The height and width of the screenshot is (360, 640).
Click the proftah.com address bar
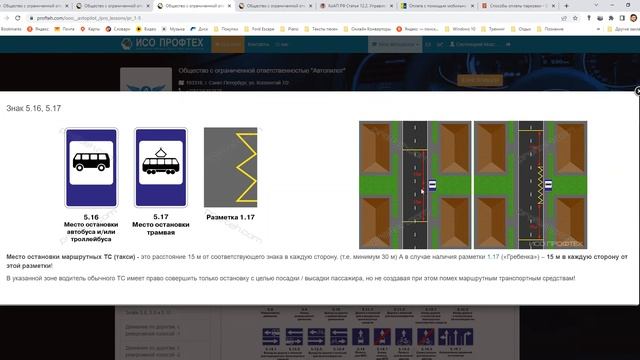pyautogui.click(x=286, y=18)
